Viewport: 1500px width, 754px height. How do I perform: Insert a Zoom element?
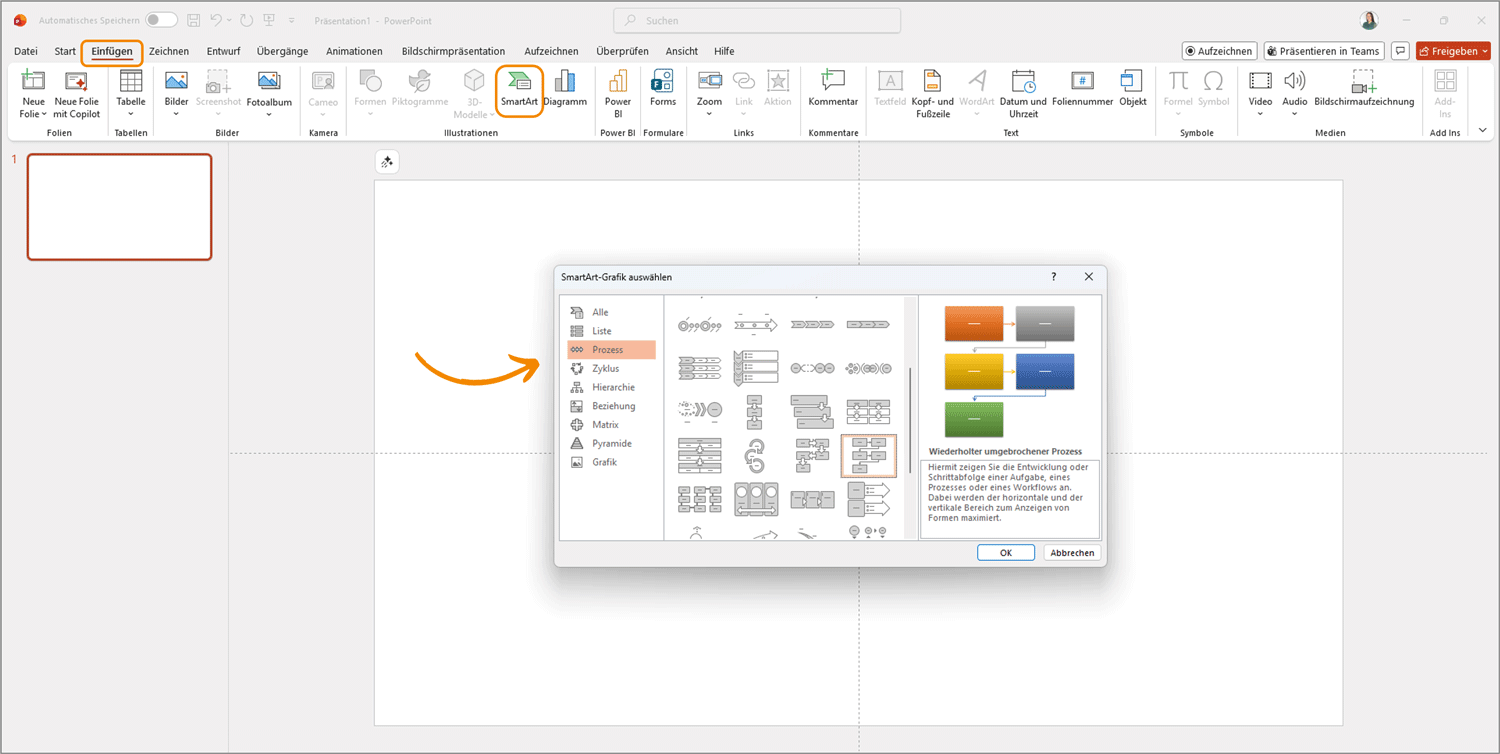[709, 90]
